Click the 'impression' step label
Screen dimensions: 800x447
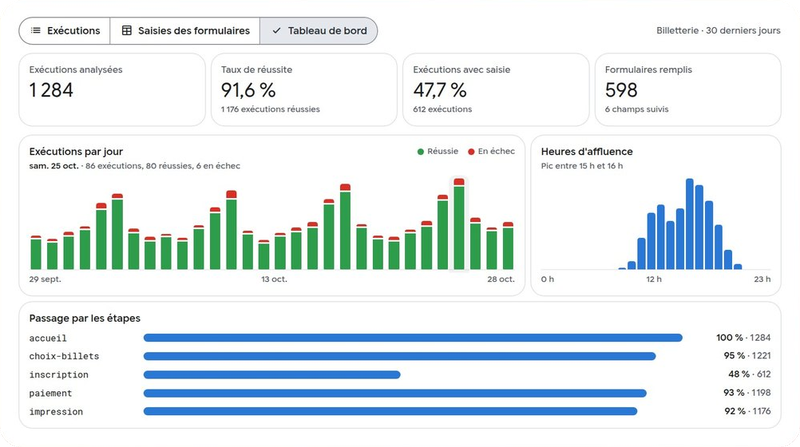(56, 412)
